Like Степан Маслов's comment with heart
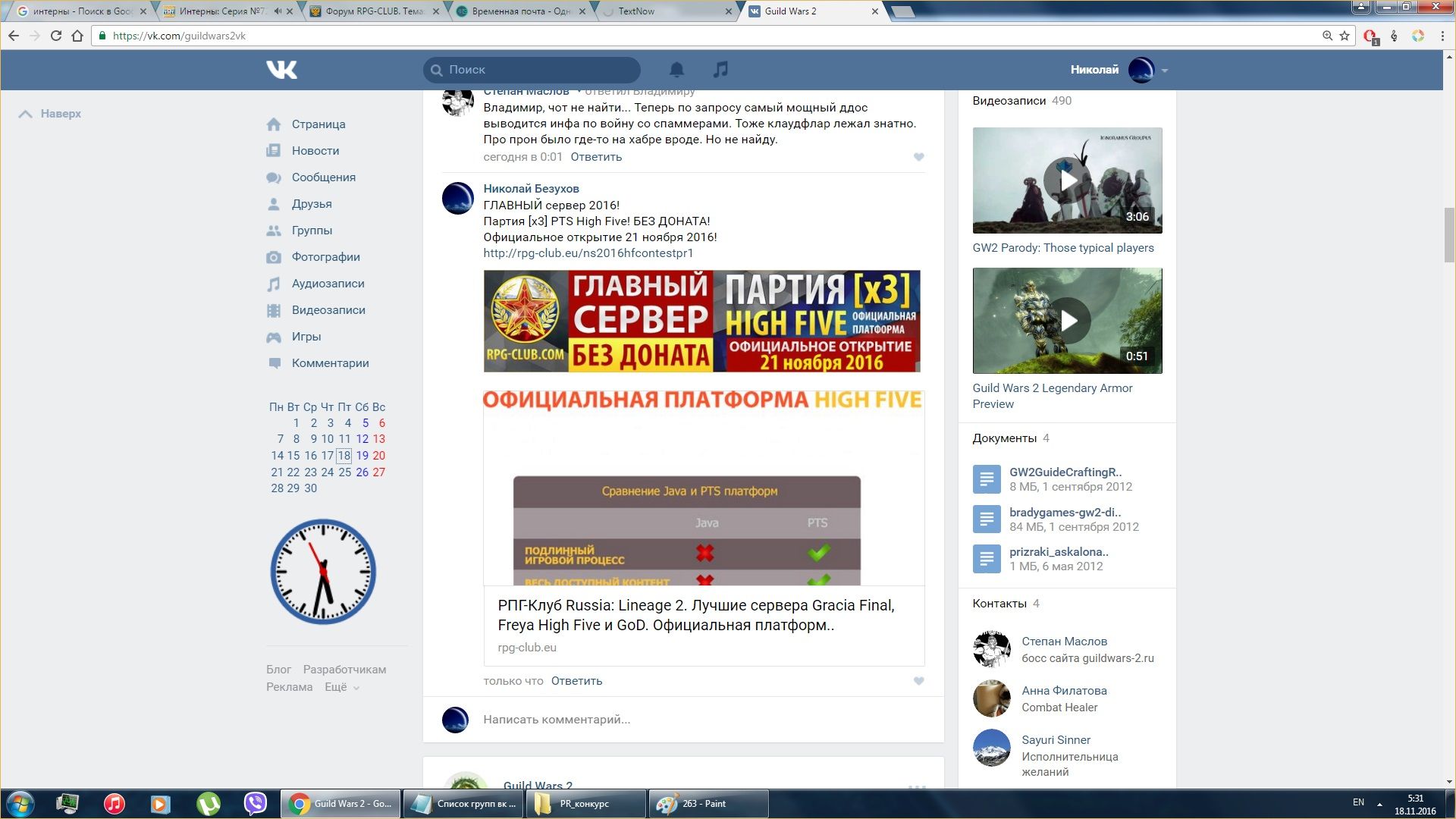1456x819 pixels. tap(918, 157)
